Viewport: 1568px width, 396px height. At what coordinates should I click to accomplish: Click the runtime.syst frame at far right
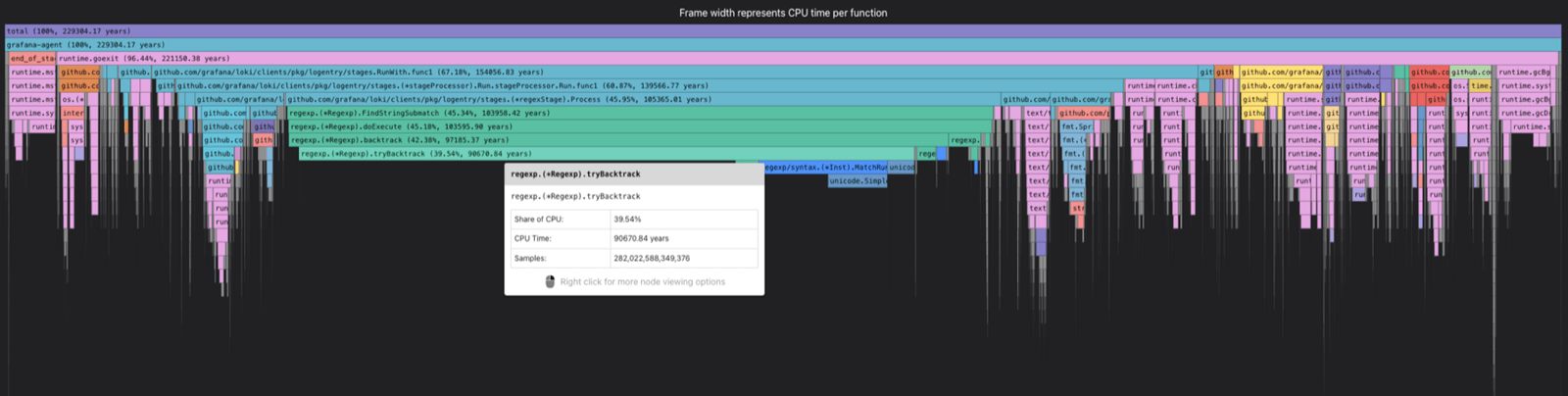tap(1525, 85)
